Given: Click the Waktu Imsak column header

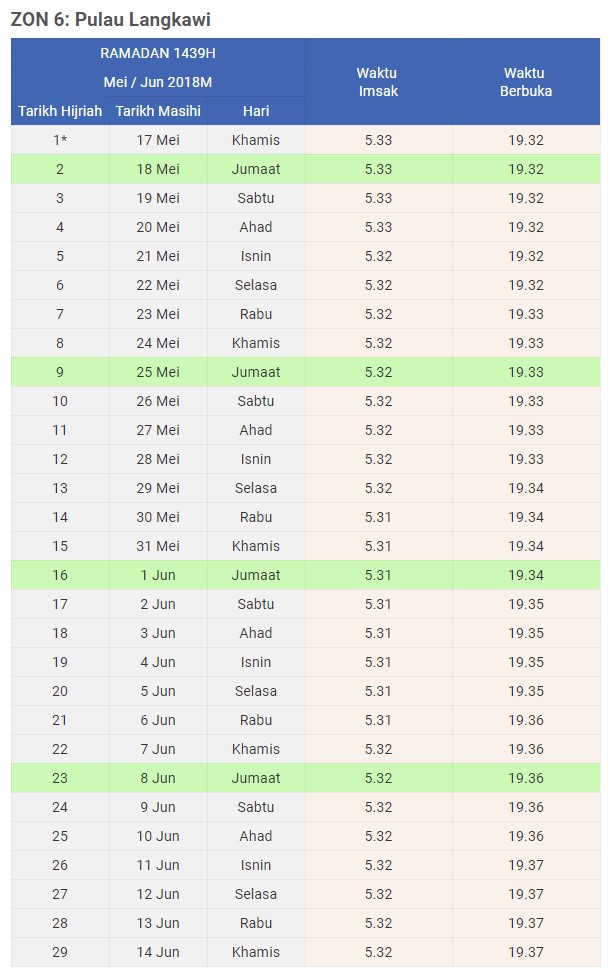Looking at the screenshot, I should point(378,82).
